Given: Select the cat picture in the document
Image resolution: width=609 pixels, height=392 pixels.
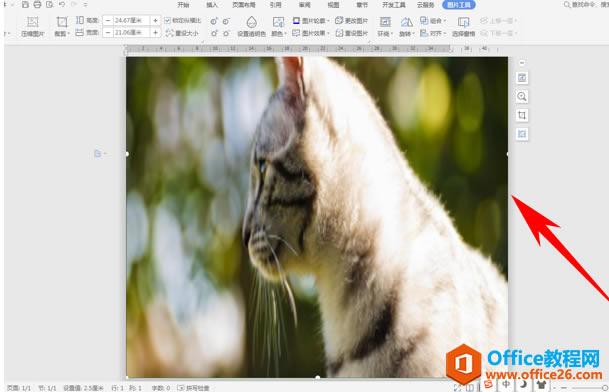Looking at the screenshot, I should (x=317, y=217).
